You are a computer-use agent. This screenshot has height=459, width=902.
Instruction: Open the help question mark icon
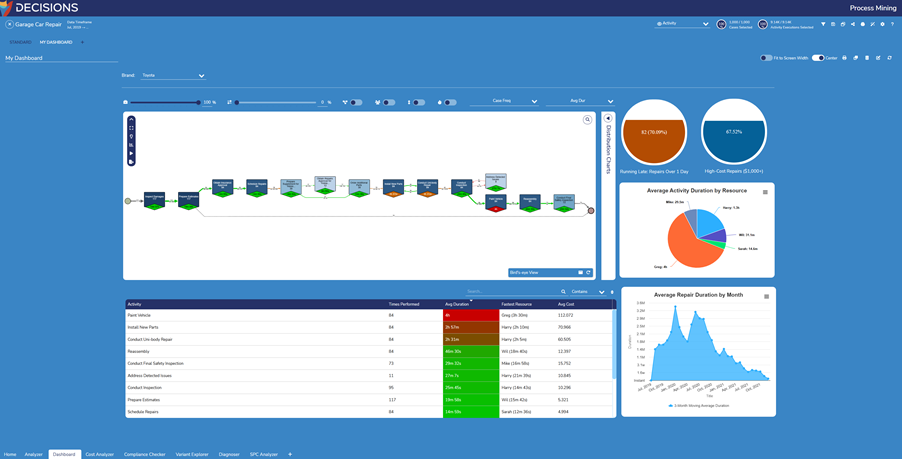(892, 24)
